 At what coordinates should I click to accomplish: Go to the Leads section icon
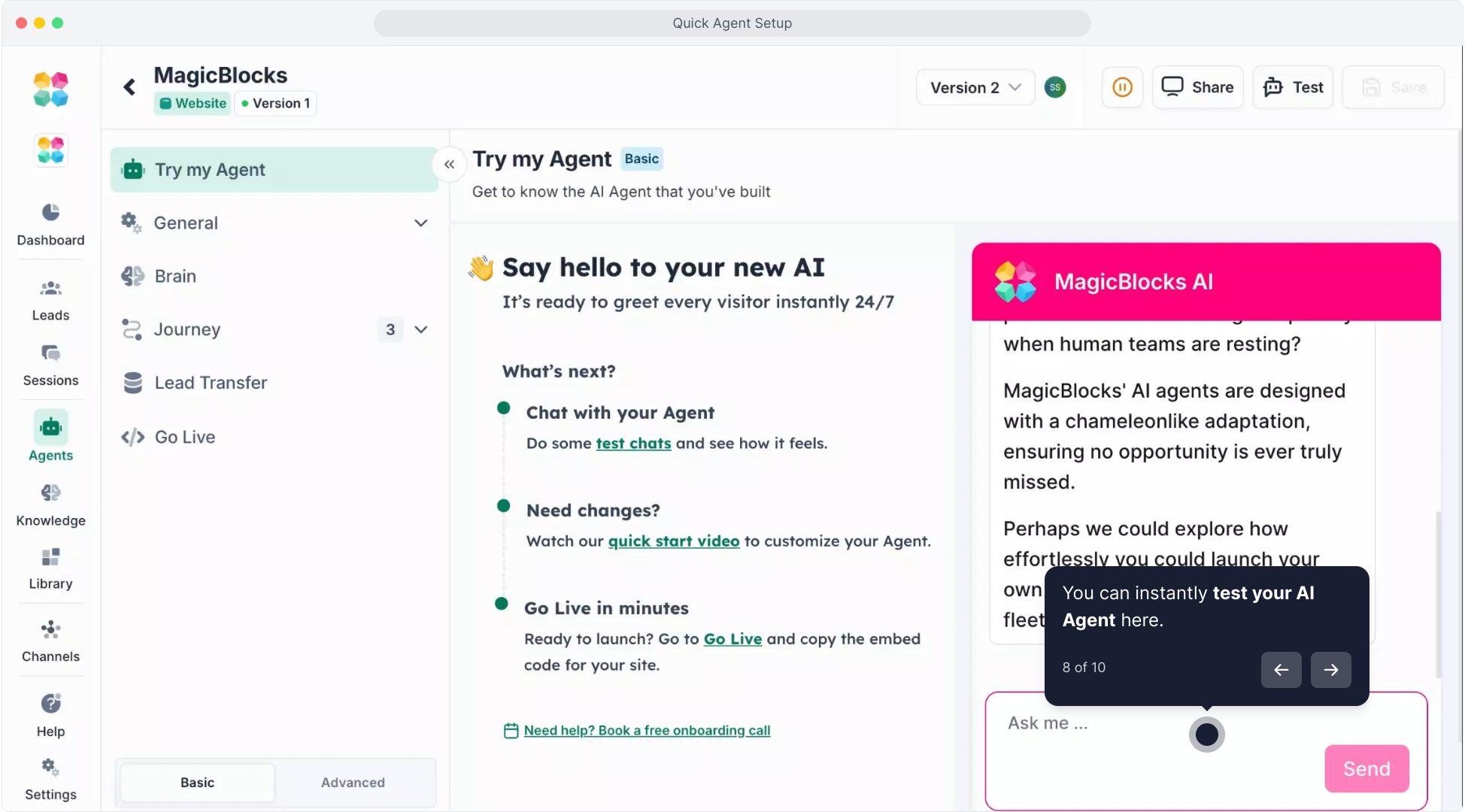point(50,289)
